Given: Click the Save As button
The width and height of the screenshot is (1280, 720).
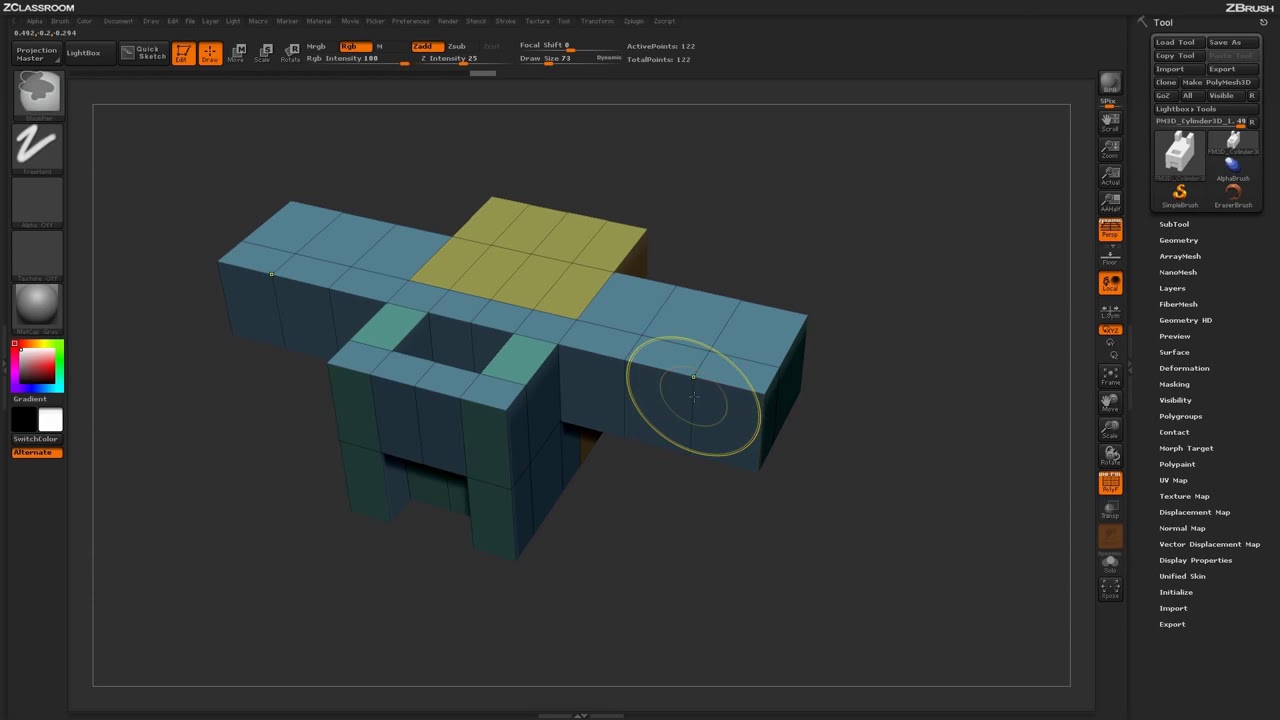Looking at the screenshot, I should click(x=1231, y=42).
